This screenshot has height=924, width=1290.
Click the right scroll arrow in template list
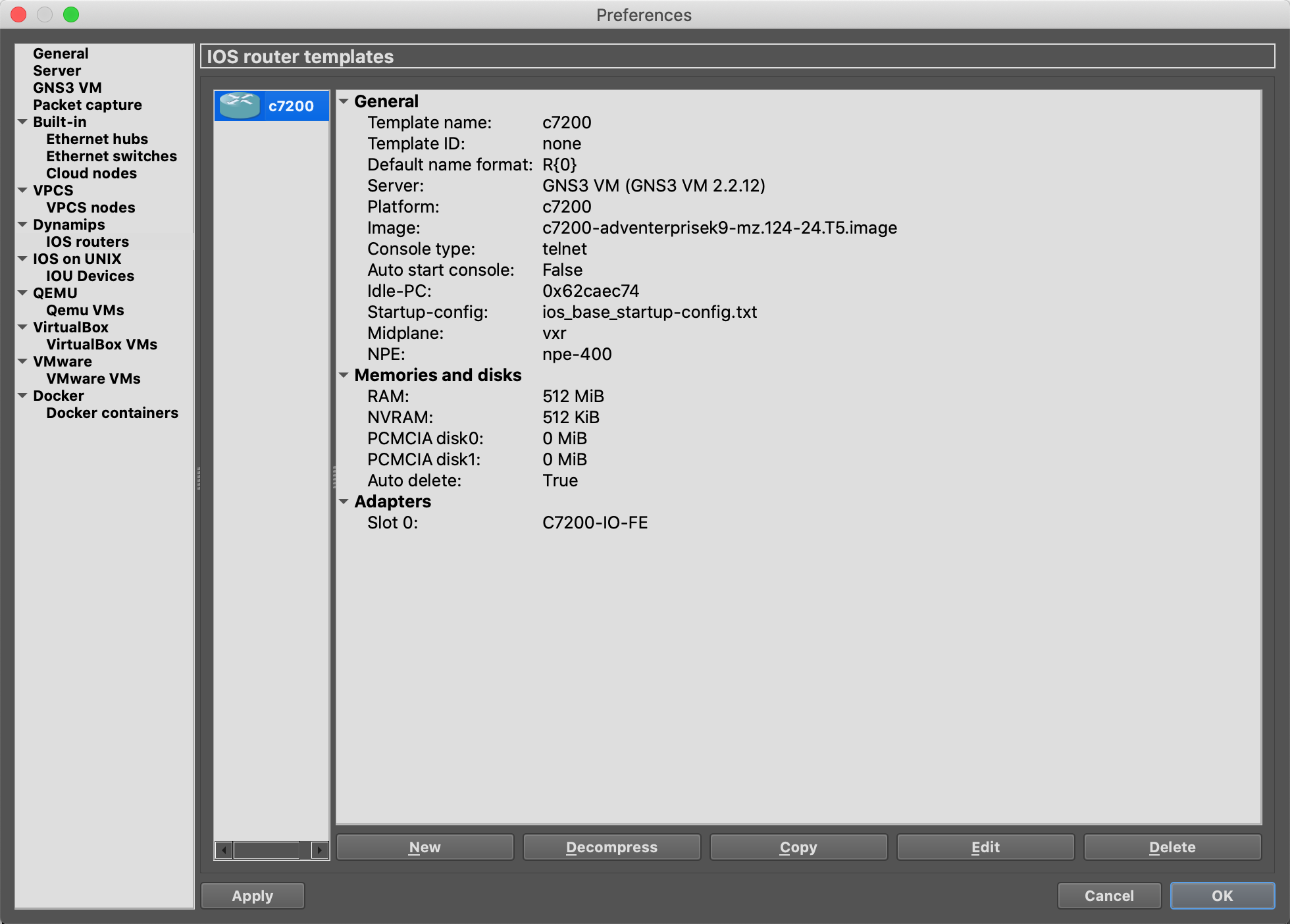320,850
